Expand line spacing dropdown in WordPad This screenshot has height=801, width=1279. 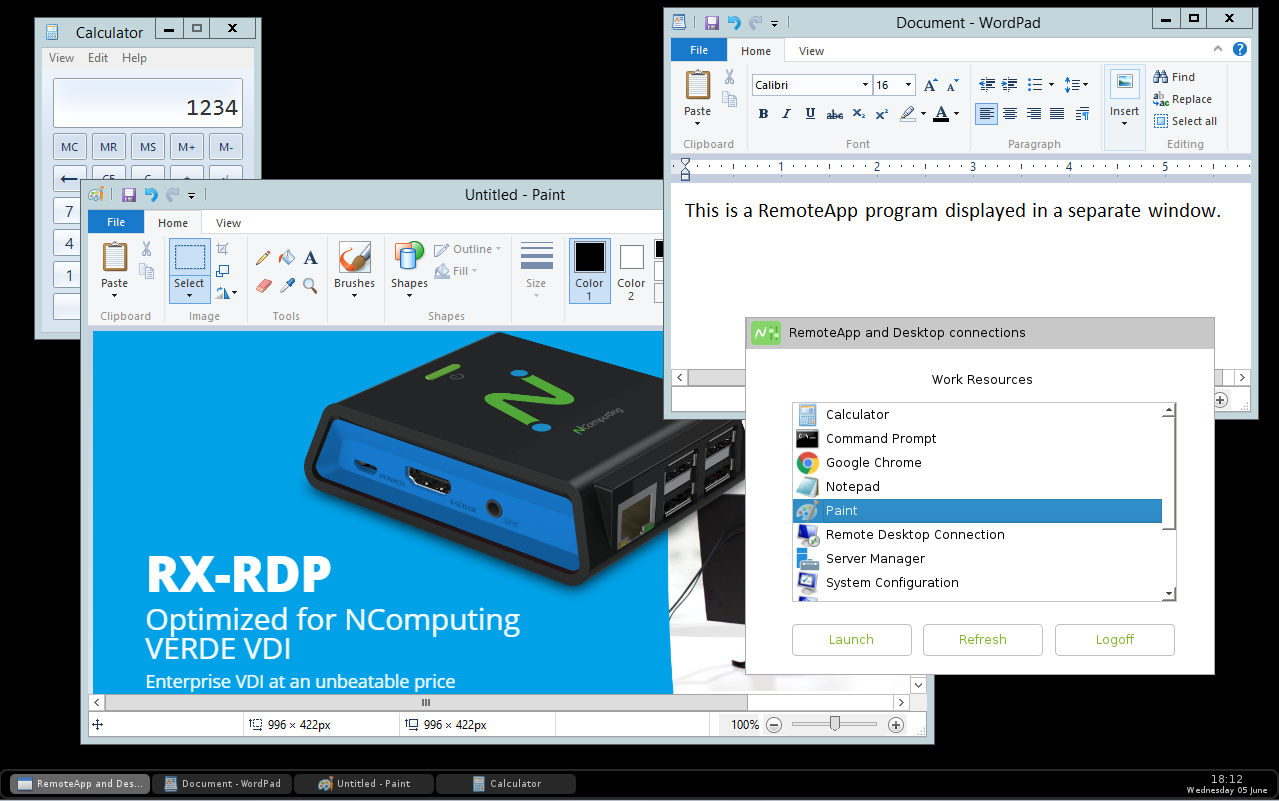[x=1084, y=85]
